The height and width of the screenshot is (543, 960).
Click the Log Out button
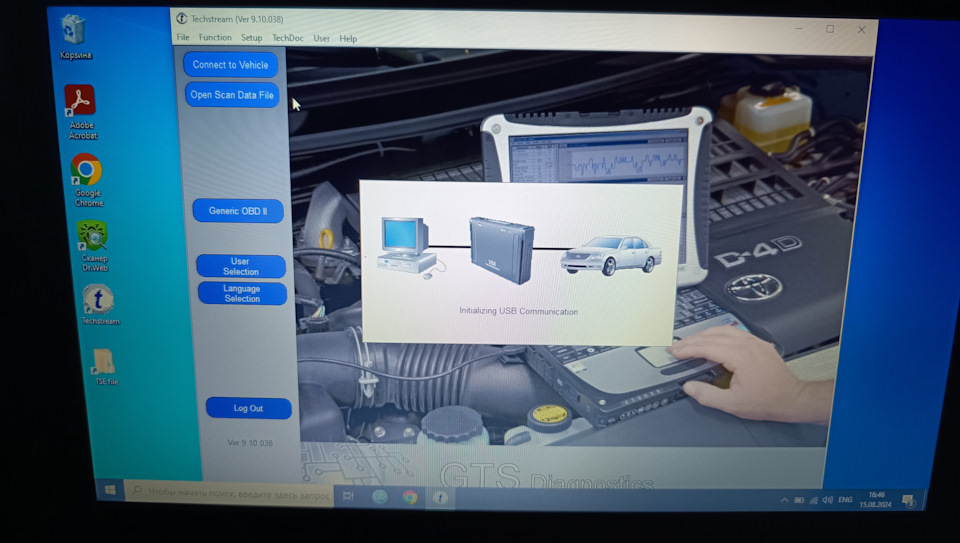[248, 408]
